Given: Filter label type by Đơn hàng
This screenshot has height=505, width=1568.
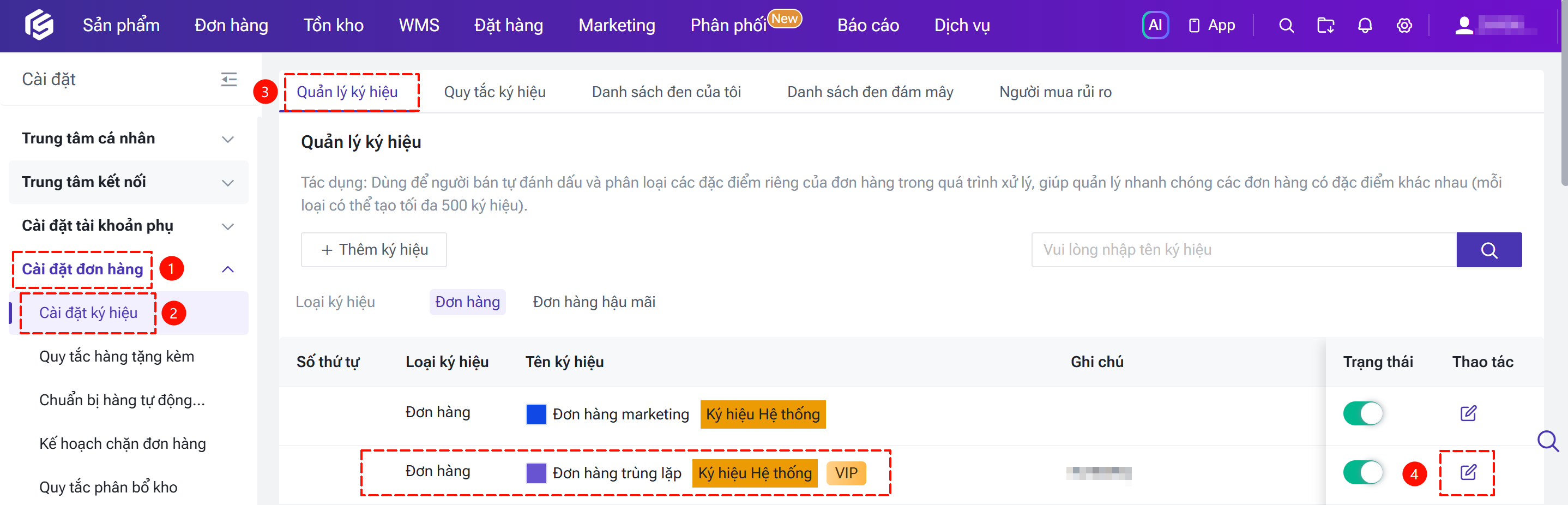Looking at the screenshot, I should pos(467,302).
